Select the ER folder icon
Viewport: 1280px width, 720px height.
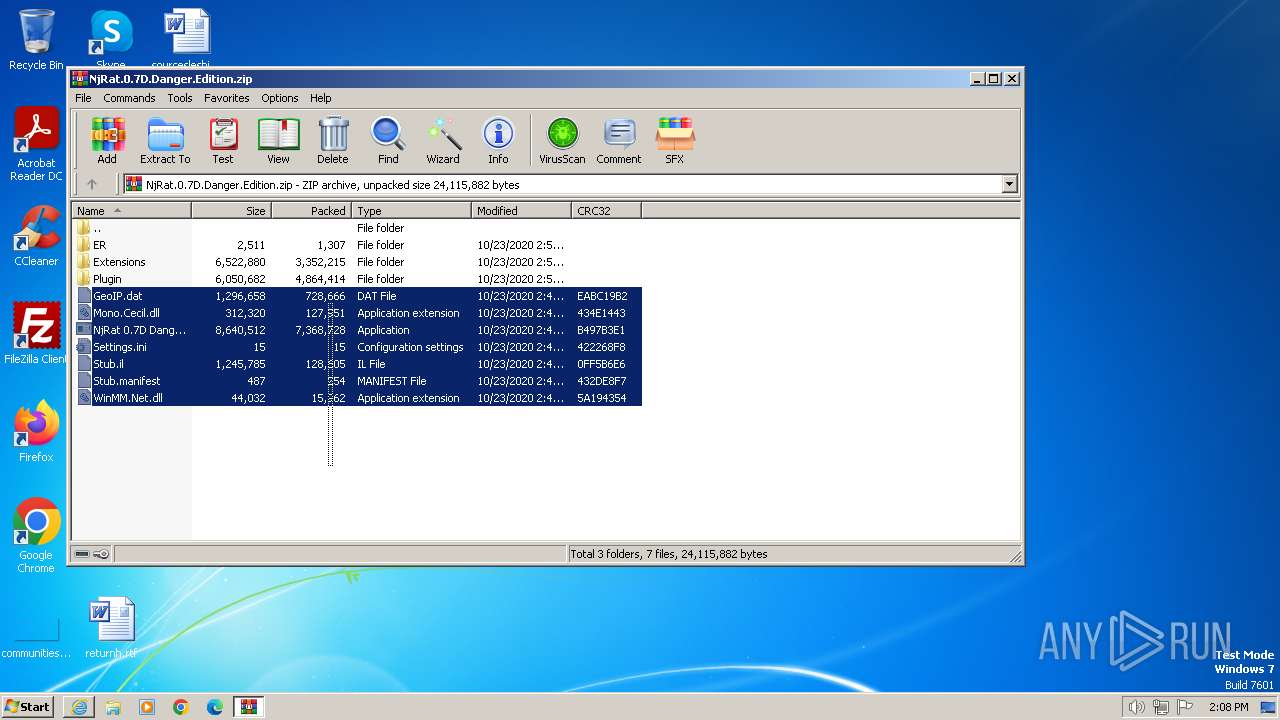coord(84,245)
